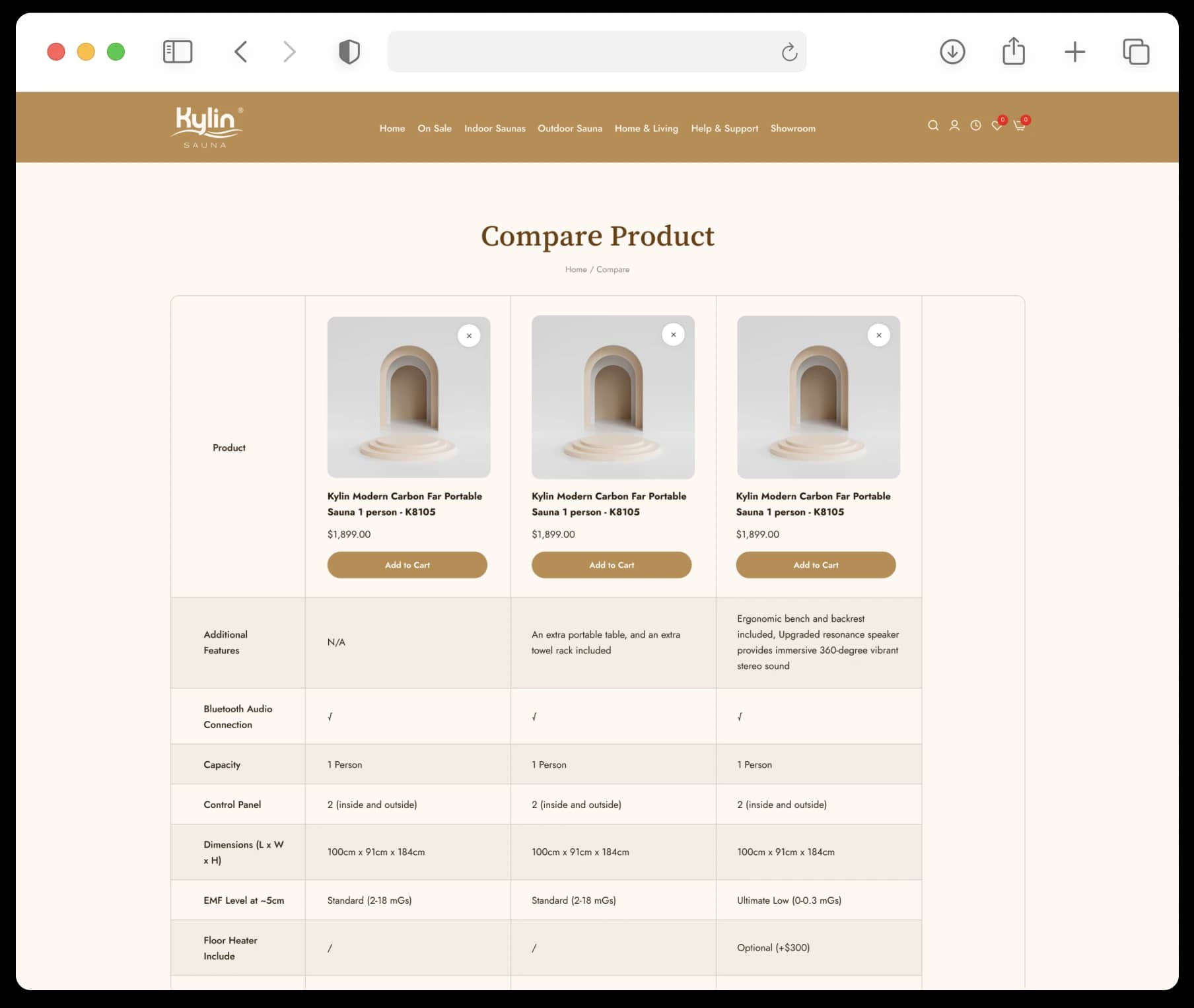Go back with the browser back arrow
This screenshot has height=1008, width=1194.
(x=241, y=51)
